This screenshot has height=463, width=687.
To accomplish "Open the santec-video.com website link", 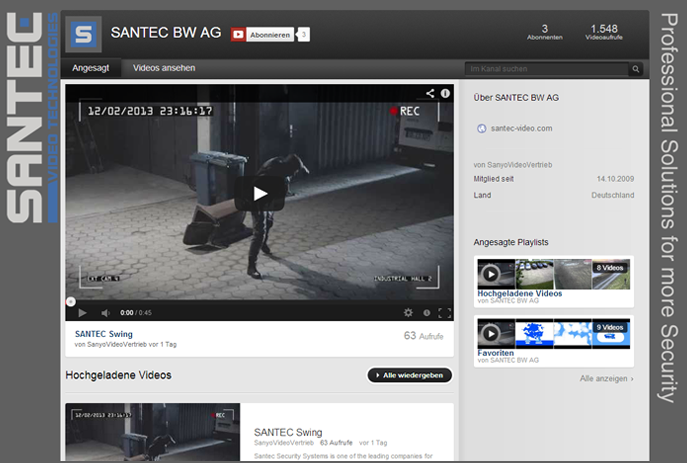I will [521, 128].
